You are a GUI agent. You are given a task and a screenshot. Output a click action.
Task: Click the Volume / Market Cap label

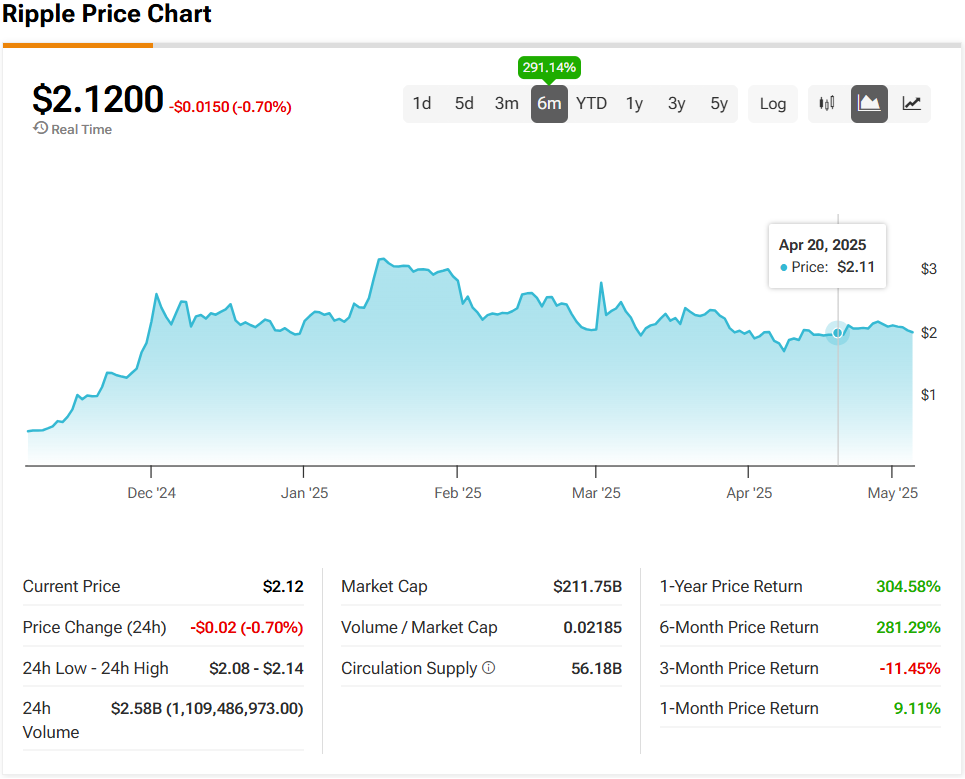pos(419,628)
